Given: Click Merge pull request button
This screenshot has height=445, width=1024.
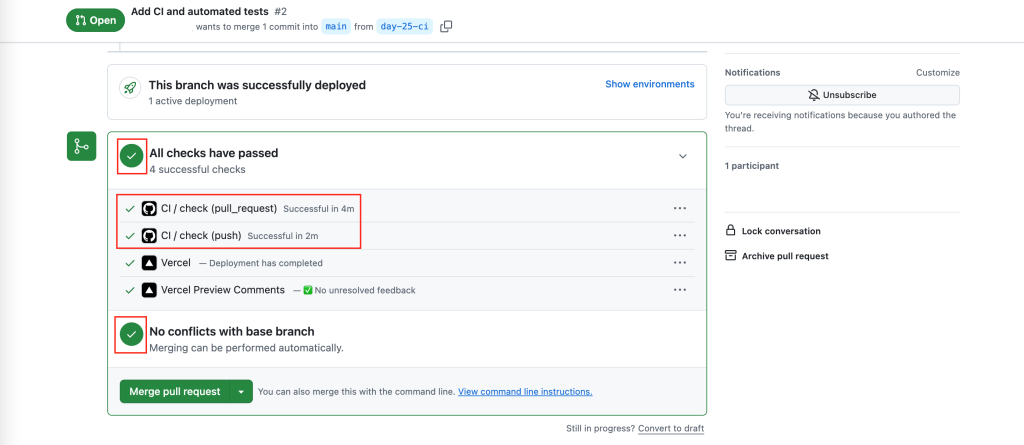Looking at the screenshot, I should [x=174, y=391].
